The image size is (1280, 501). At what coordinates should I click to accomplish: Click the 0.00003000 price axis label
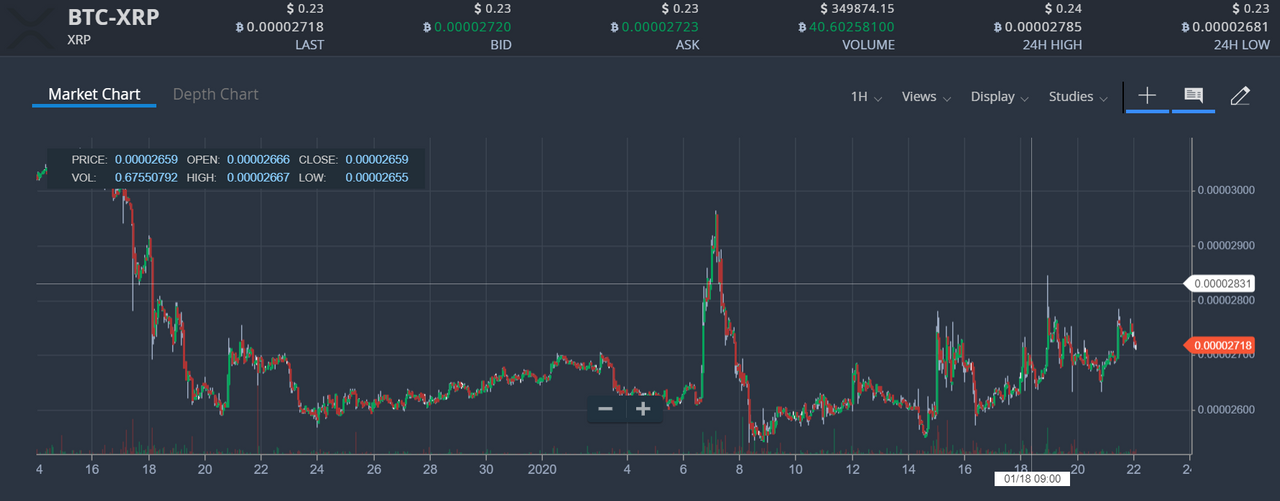[x=1226, y=190]
